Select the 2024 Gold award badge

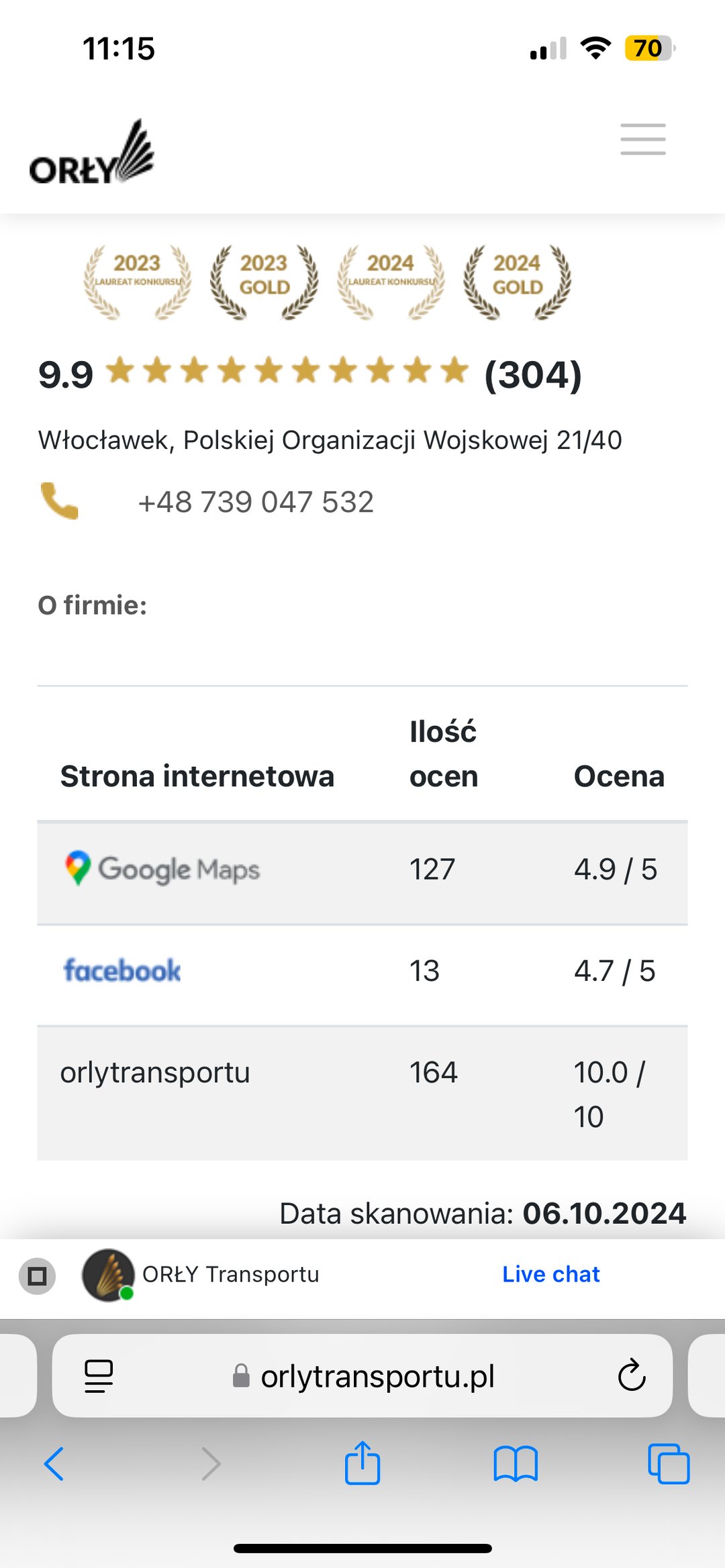coord(517,282)
